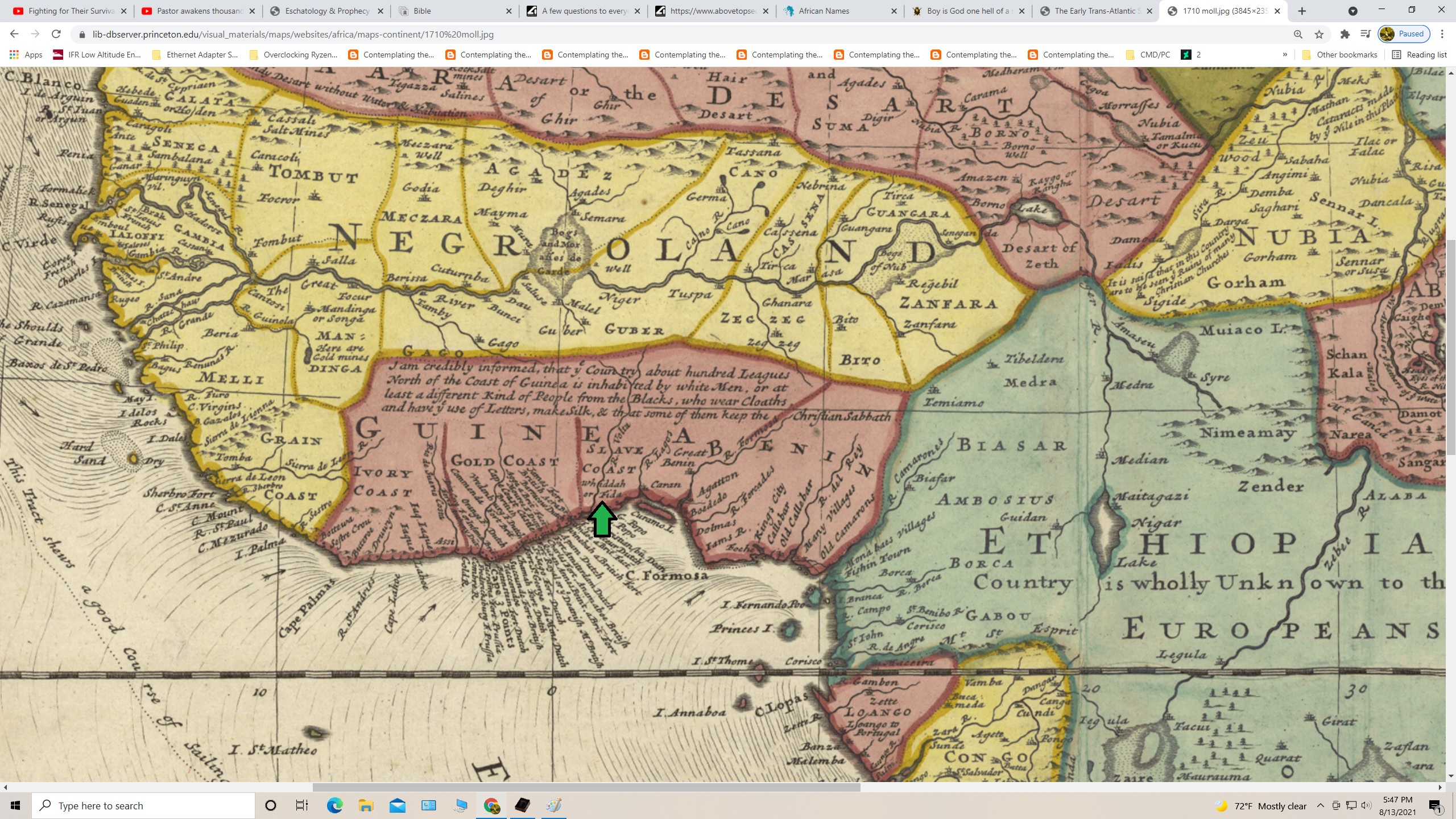
Task: Open a new browser tab
Action: pos(1302,11)
